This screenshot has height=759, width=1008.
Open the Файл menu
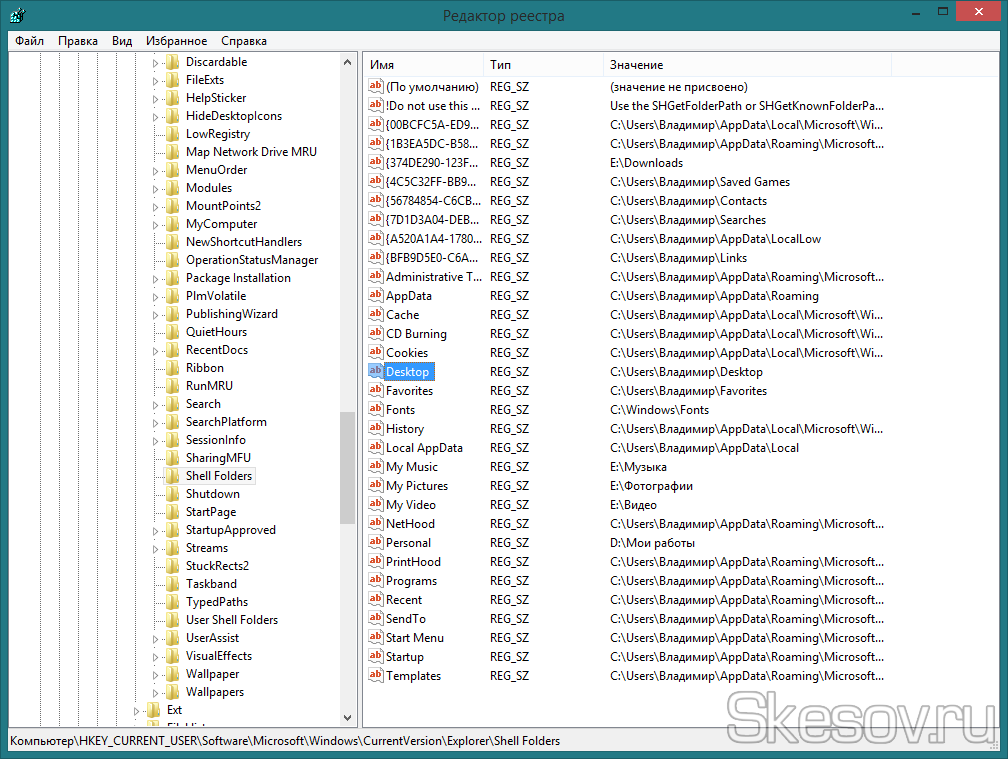(x=29, y=41)
